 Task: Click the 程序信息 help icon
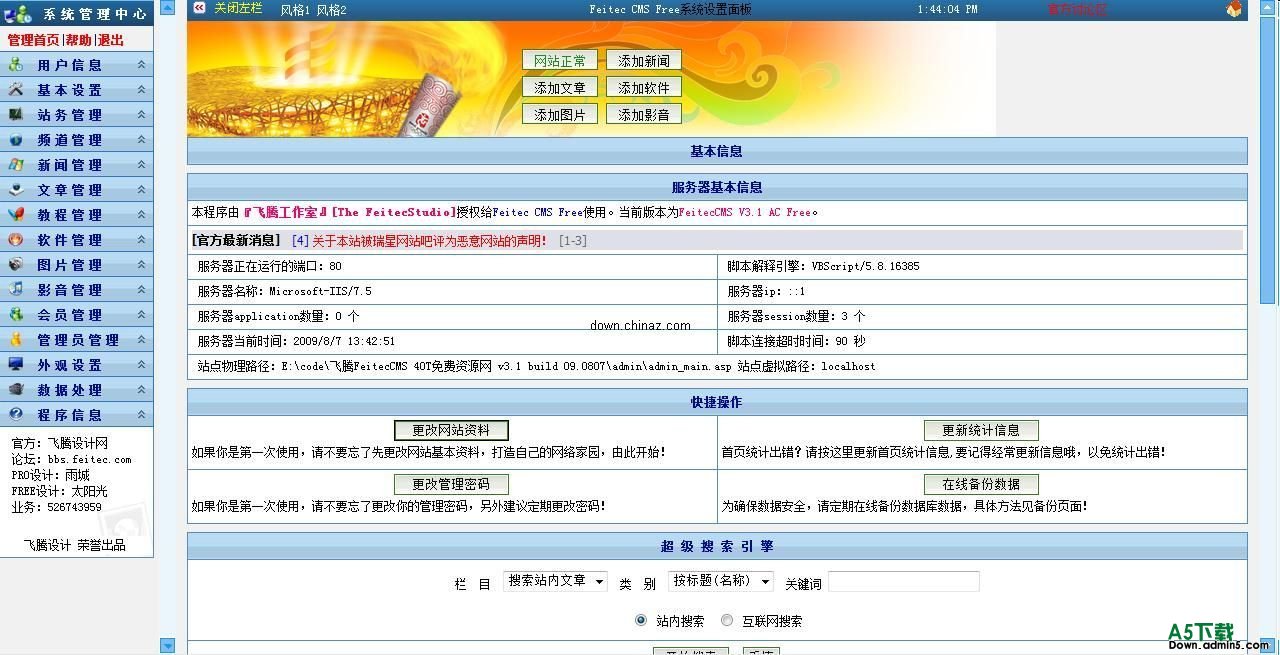click(x=15, y=415)
